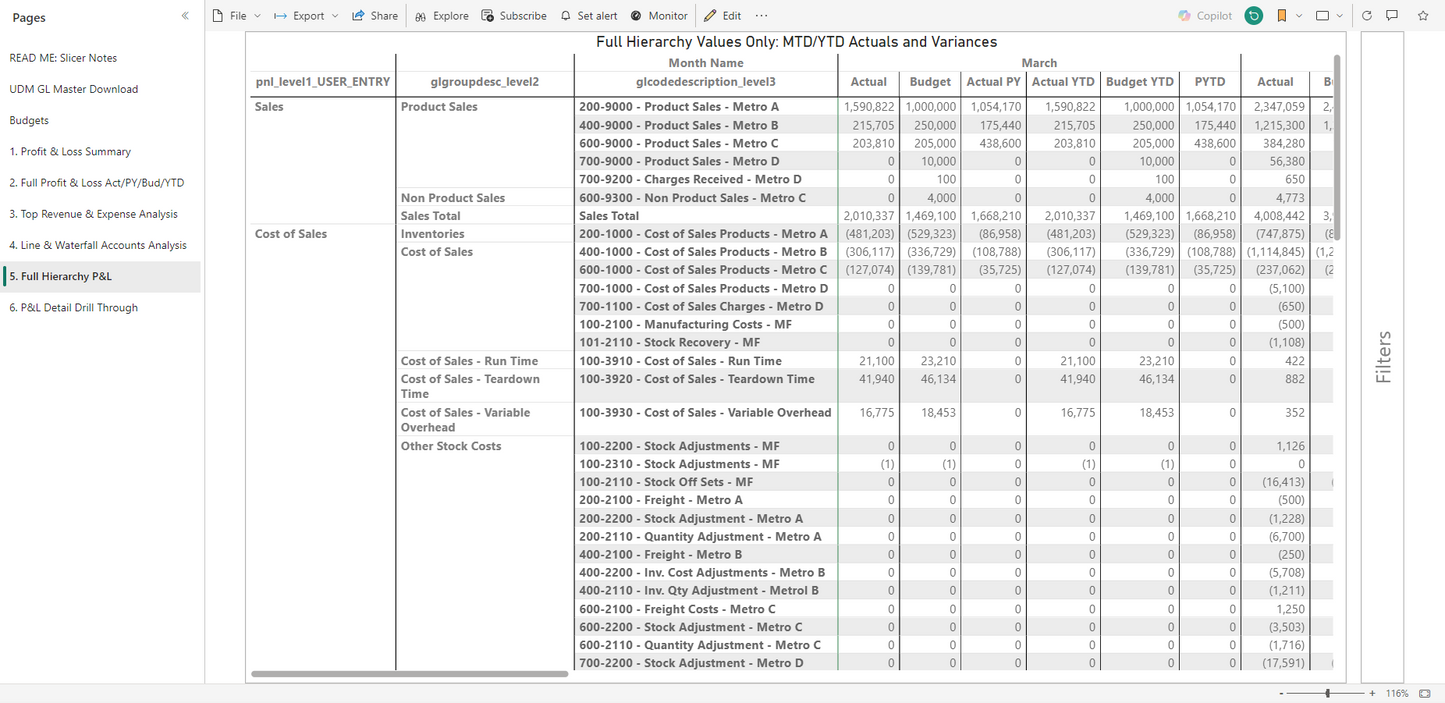
Task: Select row 700-2200 - Stock Adjustment - Metro D
Action: [x=705, y=663]
